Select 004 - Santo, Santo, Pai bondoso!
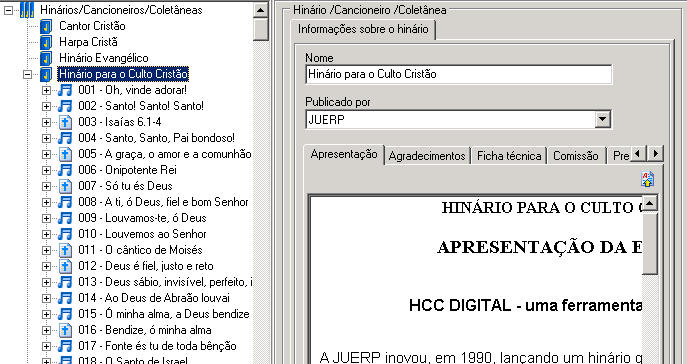This screenshot has height=364, width=687. coord(157,138)
